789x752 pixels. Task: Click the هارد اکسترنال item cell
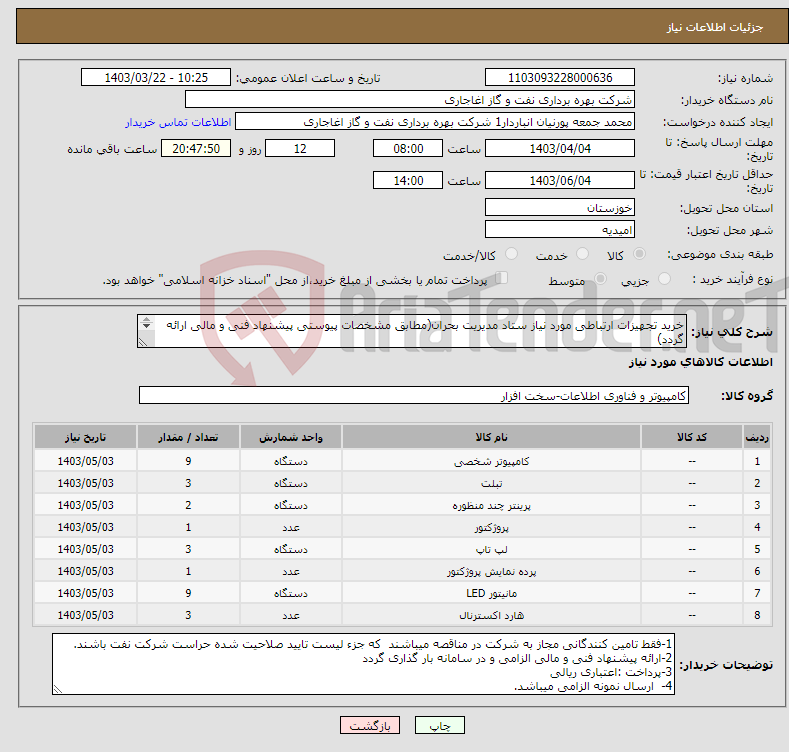[491, 615]
